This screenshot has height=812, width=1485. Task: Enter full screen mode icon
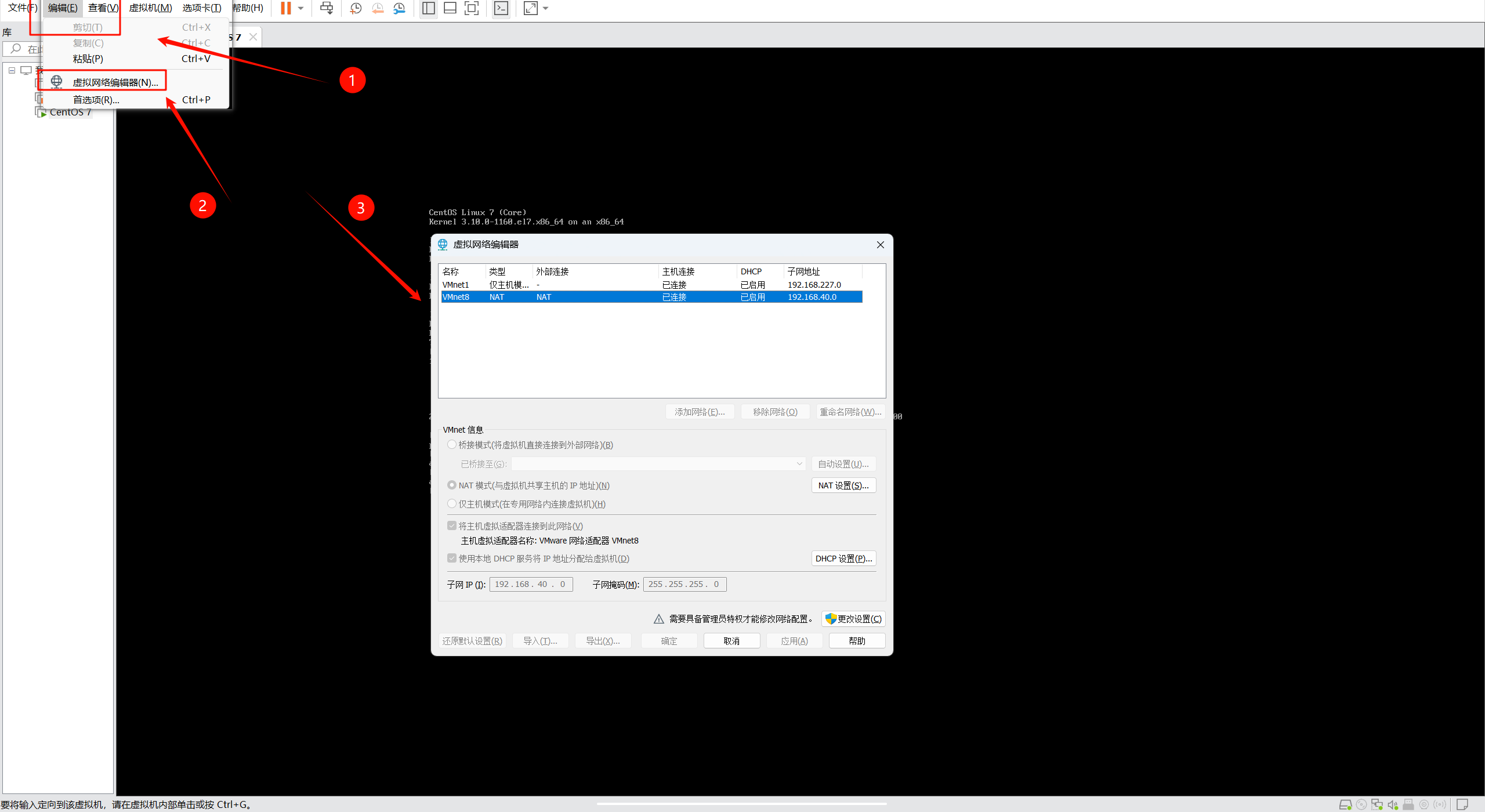pyautogui.click(x=472, y=8)
